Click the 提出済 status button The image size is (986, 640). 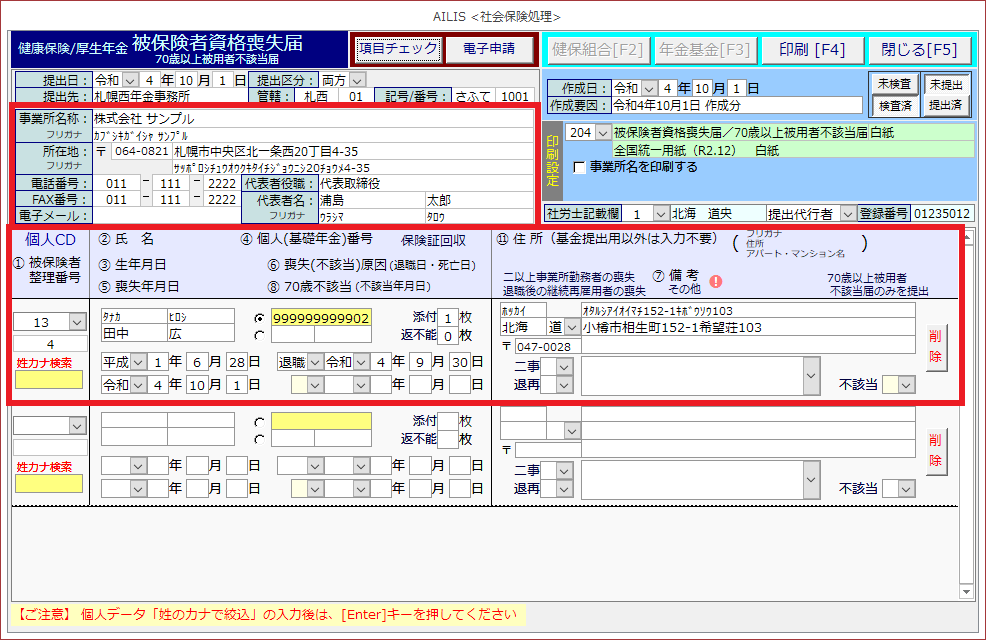(944, 104)
